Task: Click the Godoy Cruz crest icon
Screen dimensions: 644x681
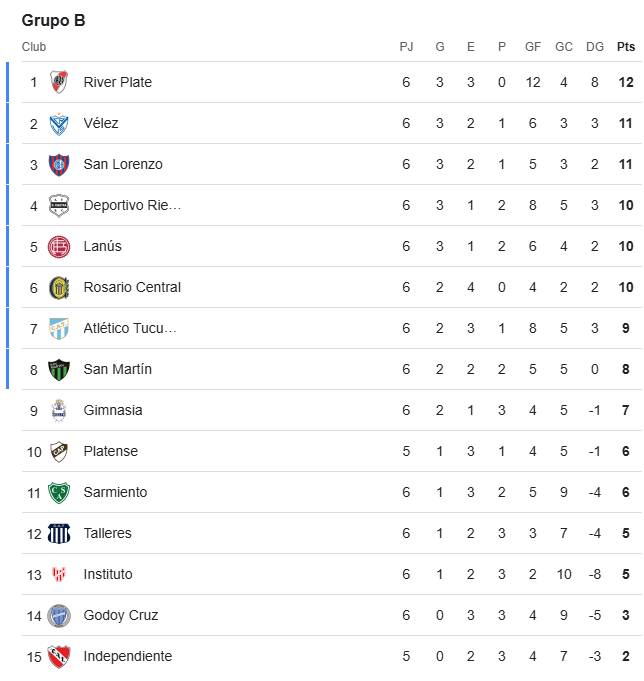Action: 59,616
